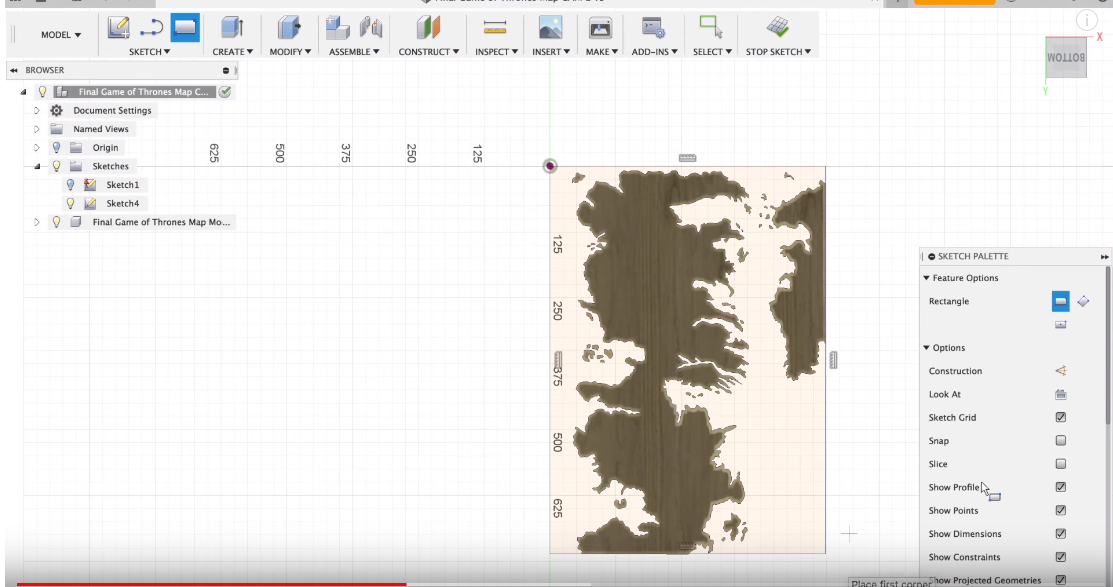Open the INSERT menu
Image resolution: width=1113 pixels, height=587 pixels.
coord(551,52)
